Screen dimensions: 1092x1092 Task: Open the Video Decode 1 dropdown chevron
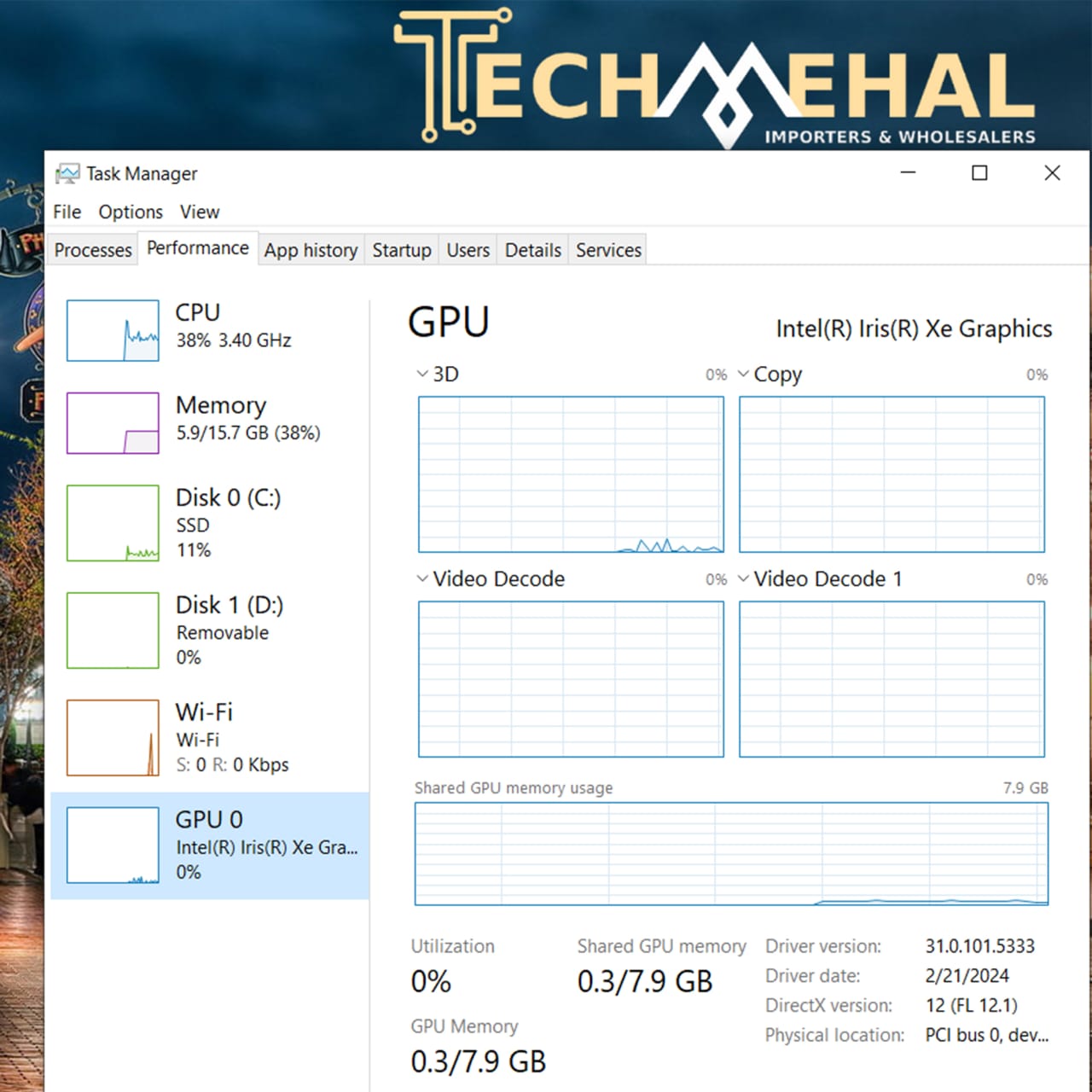[743, 578]
